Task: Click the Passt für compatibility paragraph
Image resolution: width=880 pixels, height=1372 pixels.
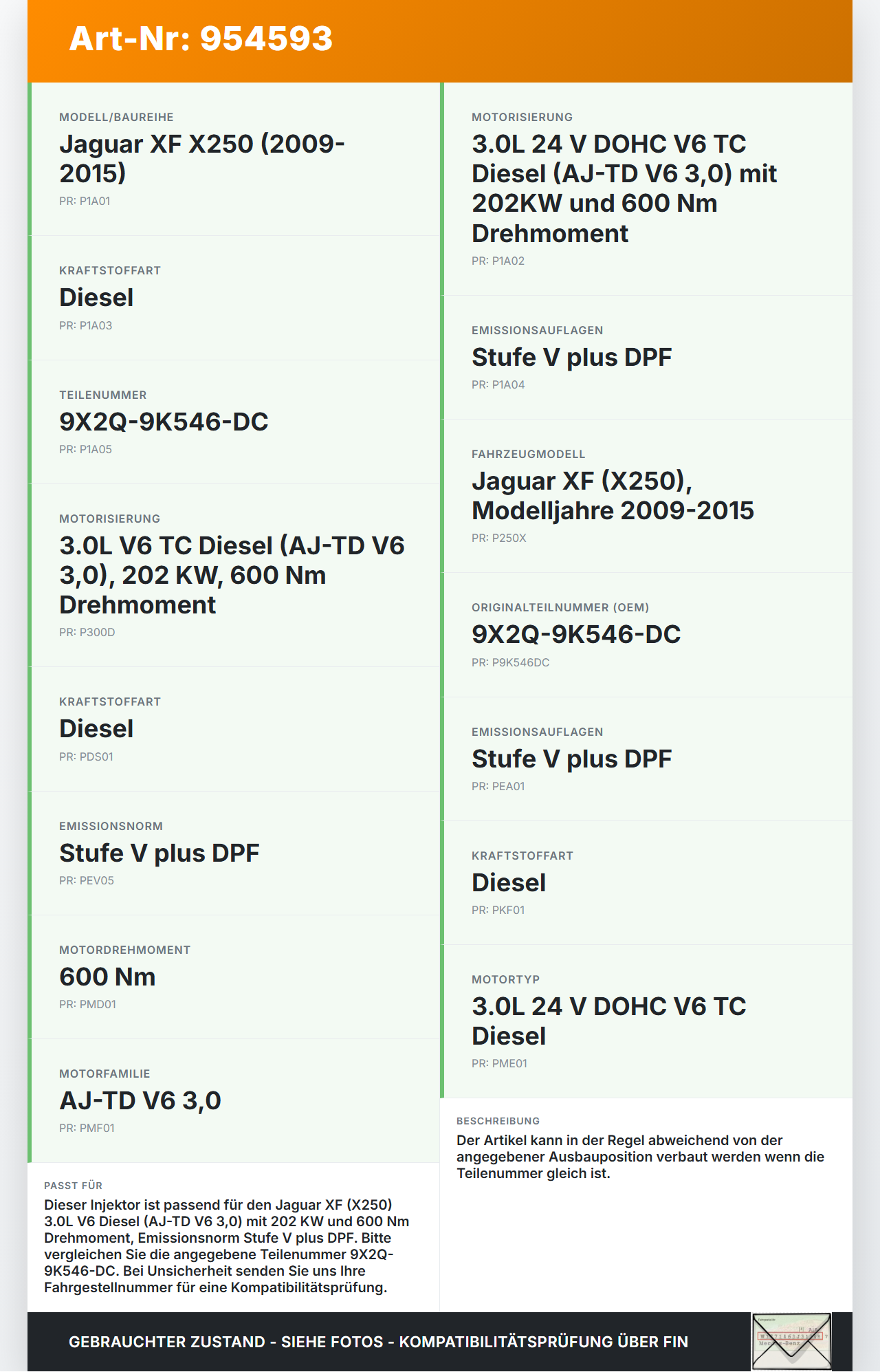Action: tap(227, 1246)
